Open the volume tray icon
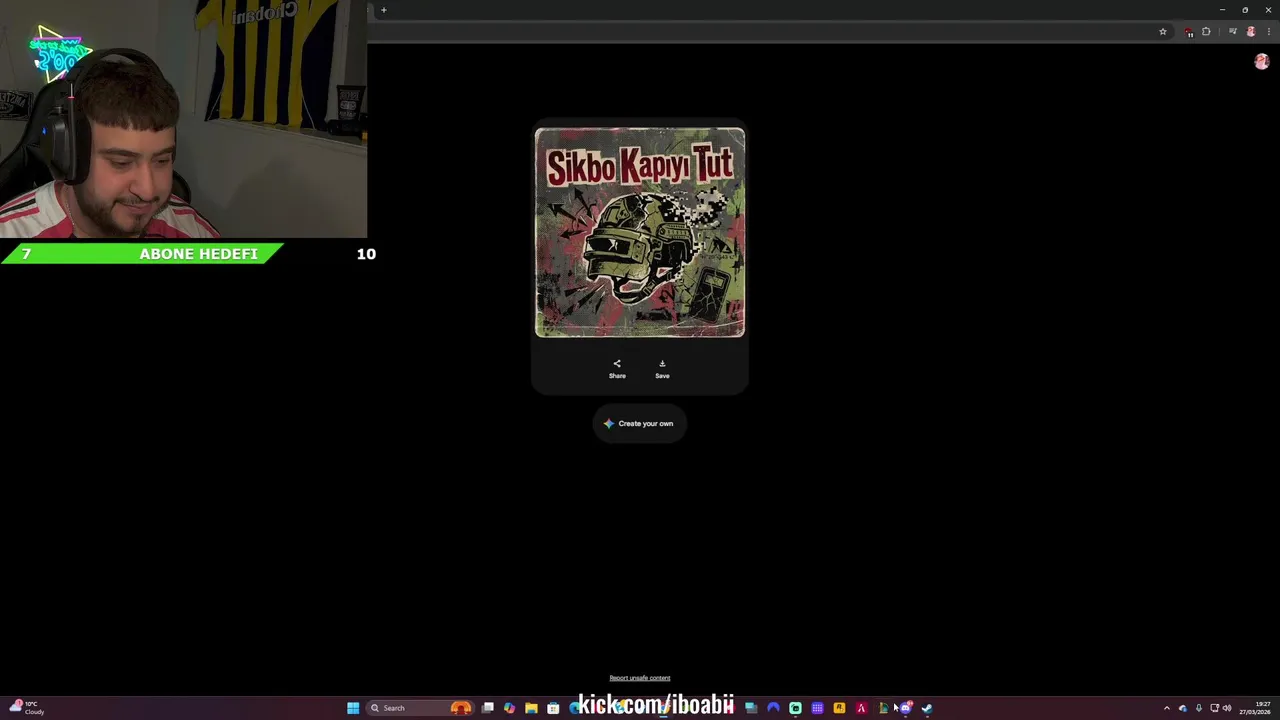This screenshot has height=720, width=1280. pyautogui.click(x=1227, y=708)
